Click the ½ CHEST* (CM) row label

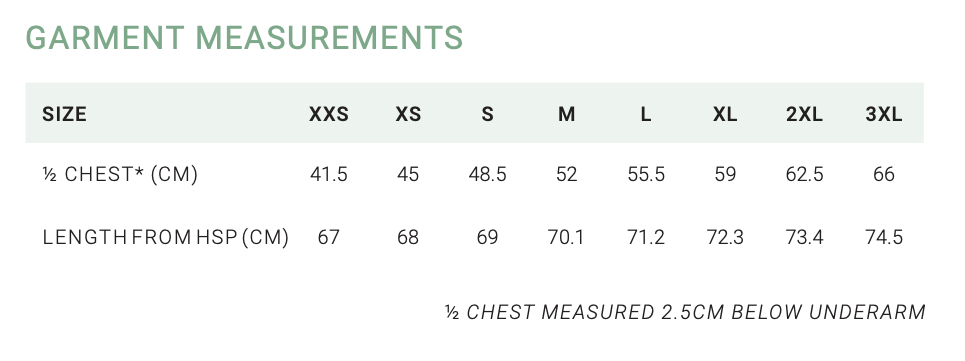tap(120, 175)
